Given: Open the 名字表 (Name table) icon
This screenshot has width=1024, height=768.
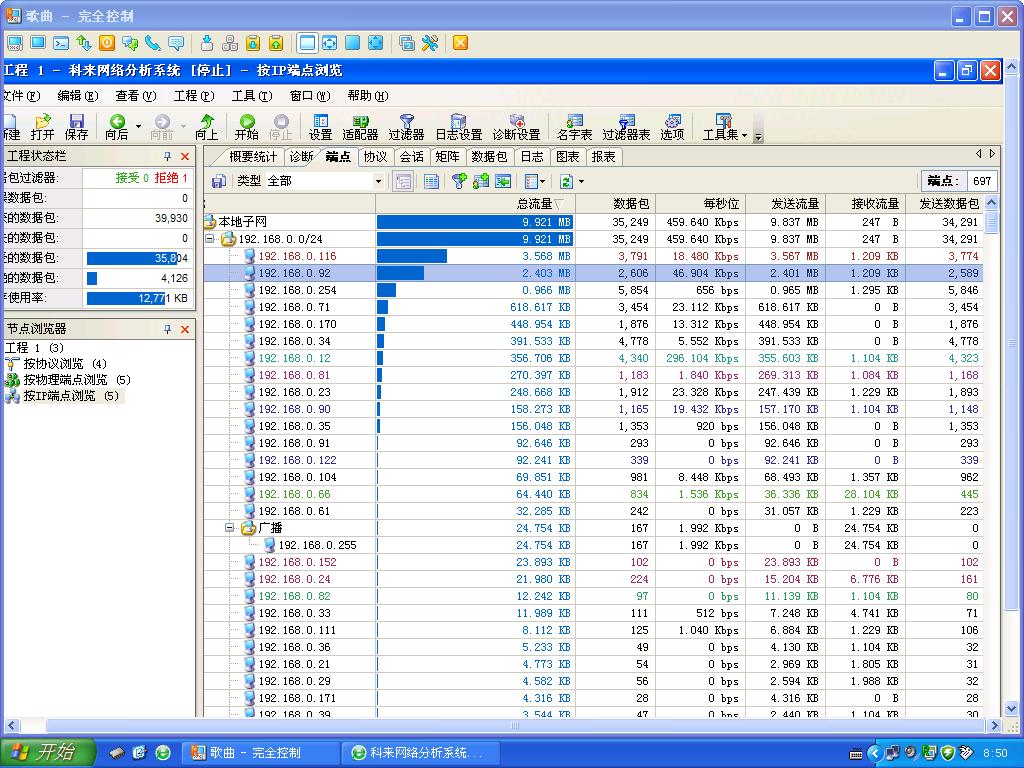Looking at the screenshot, I should (574, 126).
